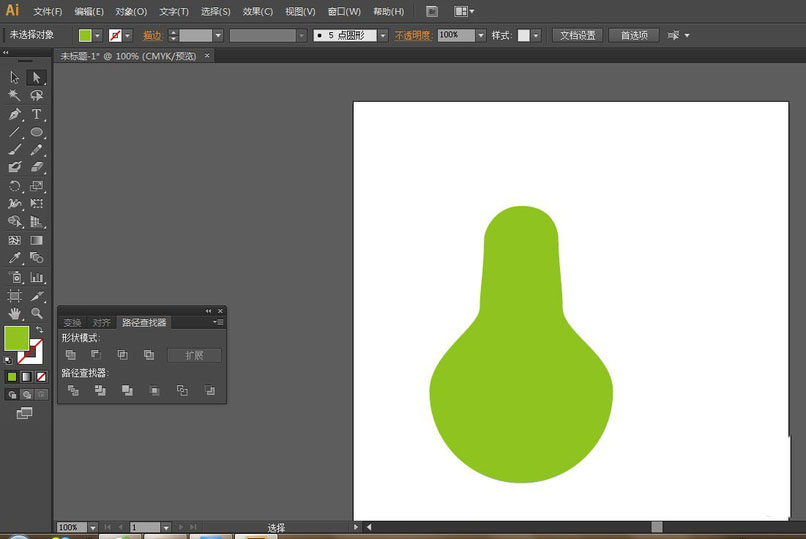Swap fill and stroke colors
The width and height of the screenshot is (806, 539).
coord(40,330)
